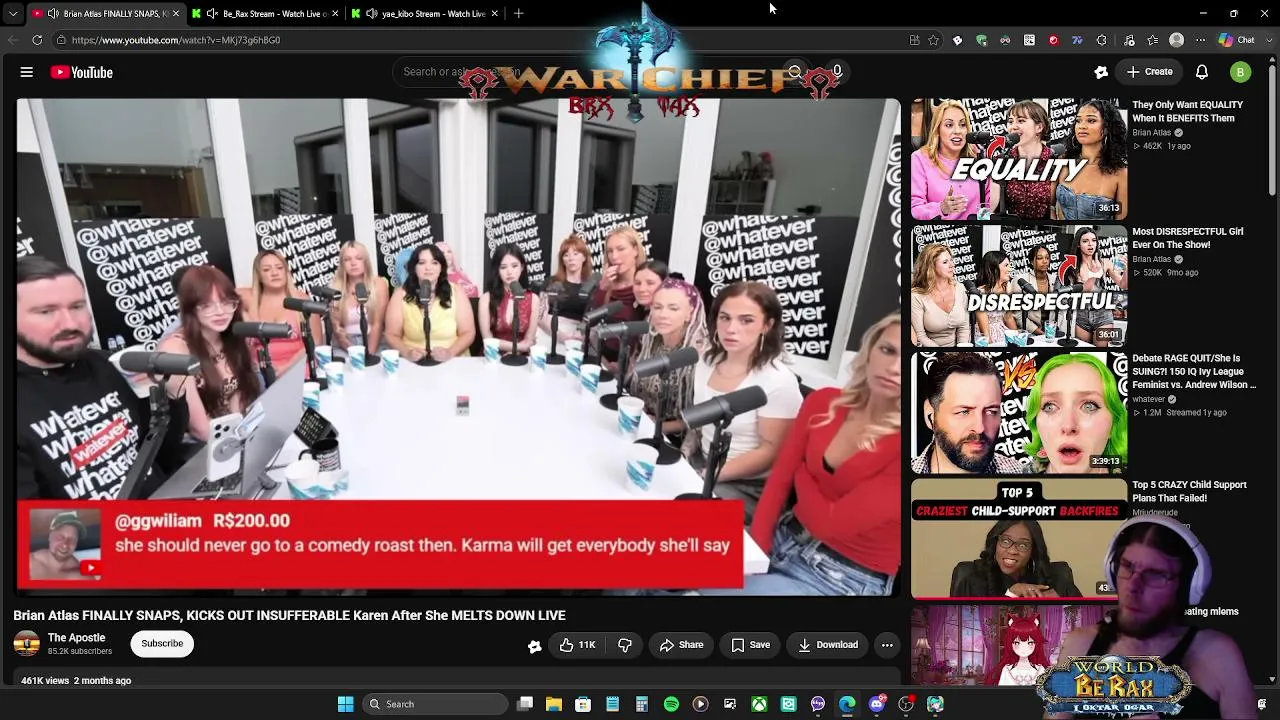Open the red circular extension icon
The height and width of the screenshot is (720, 1280).
(x=1053, y=40)
